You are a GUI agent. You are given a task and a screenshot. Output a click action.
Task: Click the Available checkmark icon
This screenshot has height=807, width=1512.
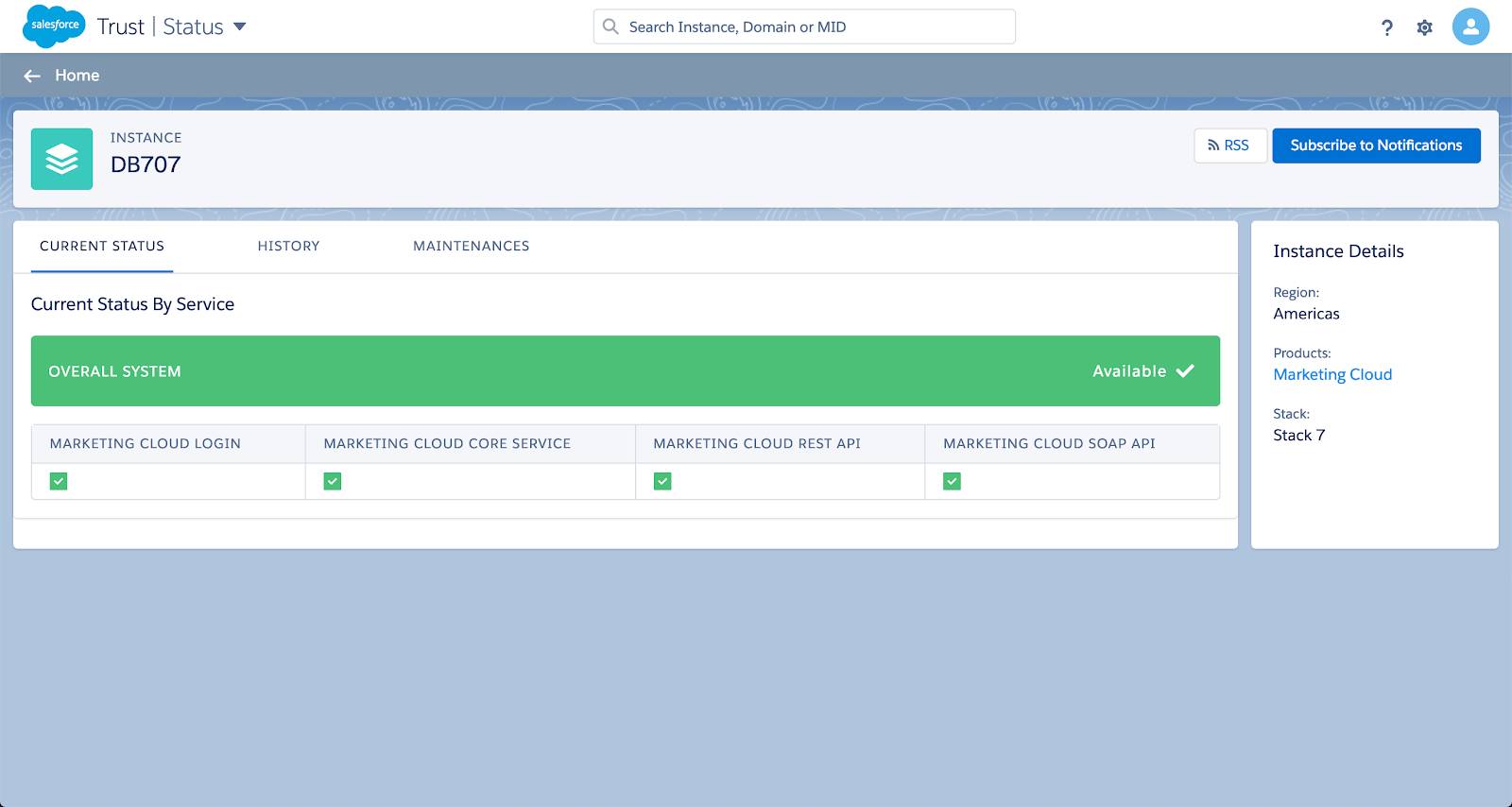click(1185, 371)
